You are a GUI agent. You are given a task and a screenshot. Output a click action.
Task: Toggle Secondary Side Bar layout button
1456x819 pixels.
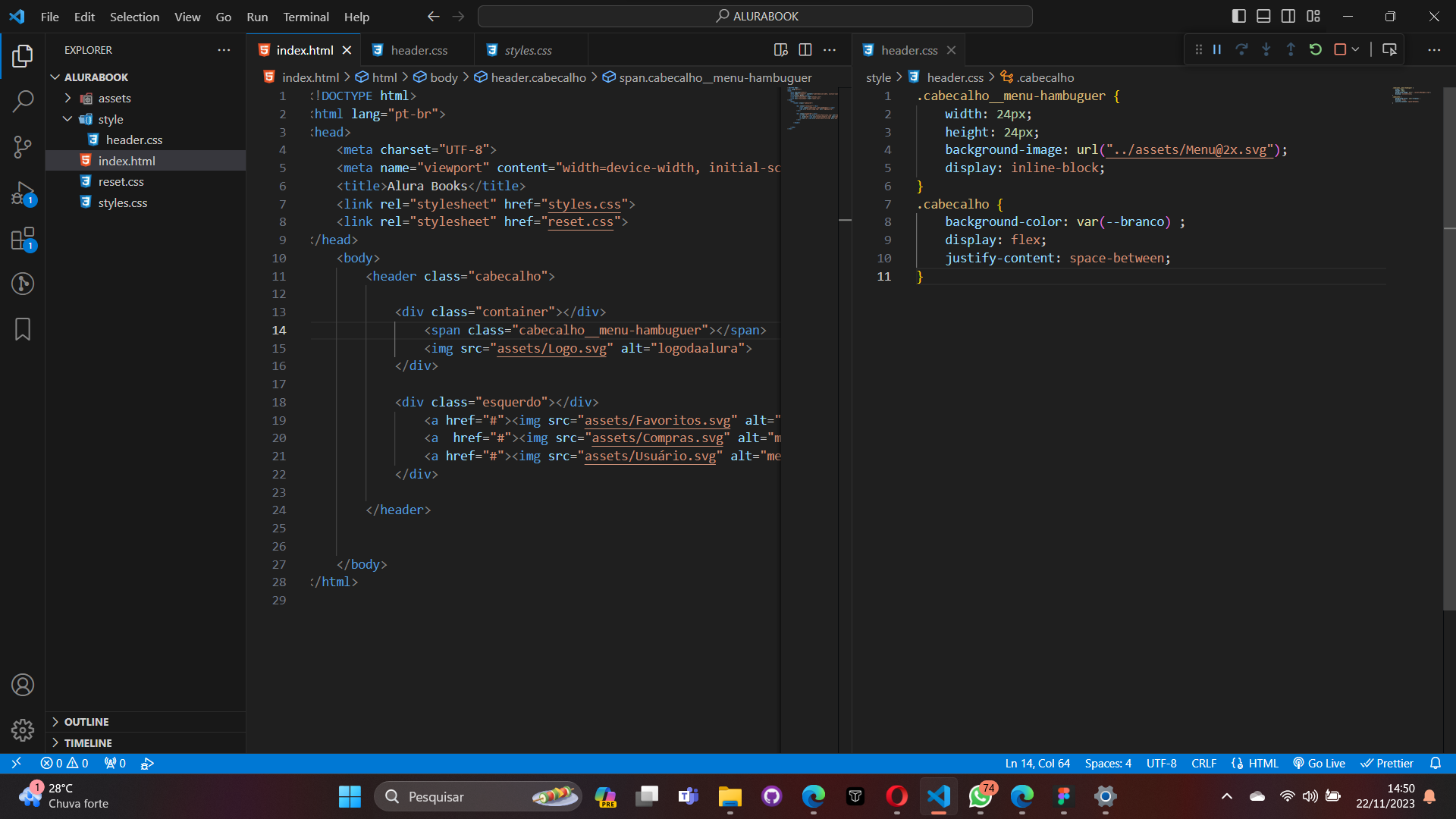[1288, 16]
